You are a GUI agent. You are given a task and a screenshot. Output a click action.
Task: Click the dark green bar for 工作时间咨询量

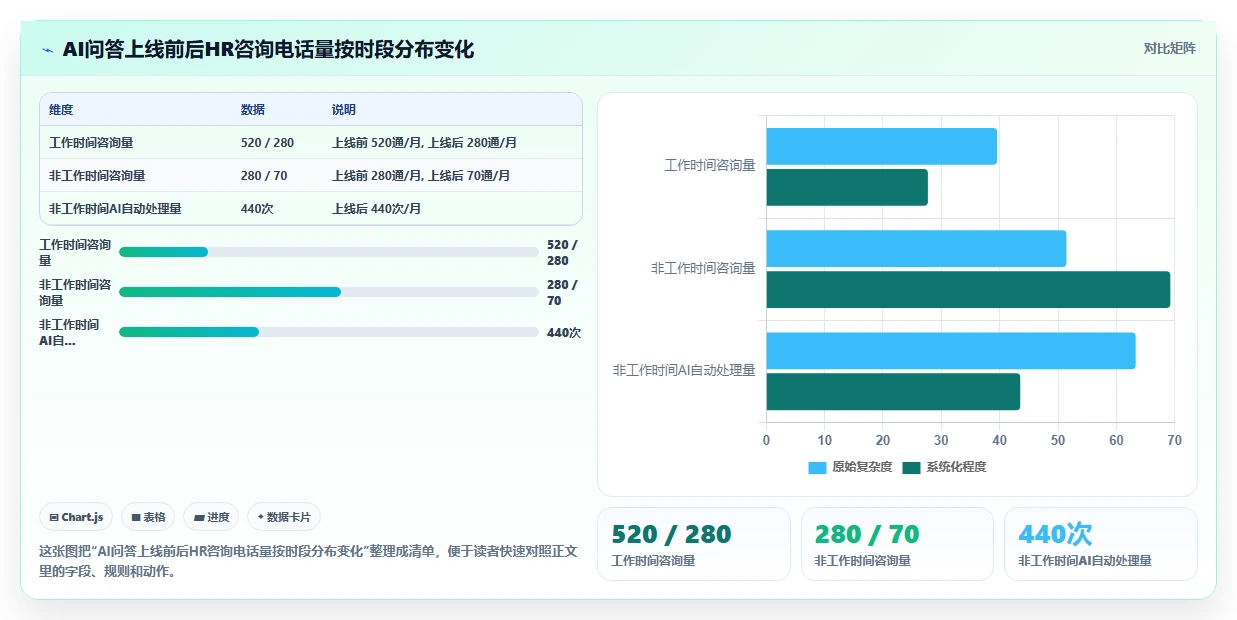pos(847,187)
